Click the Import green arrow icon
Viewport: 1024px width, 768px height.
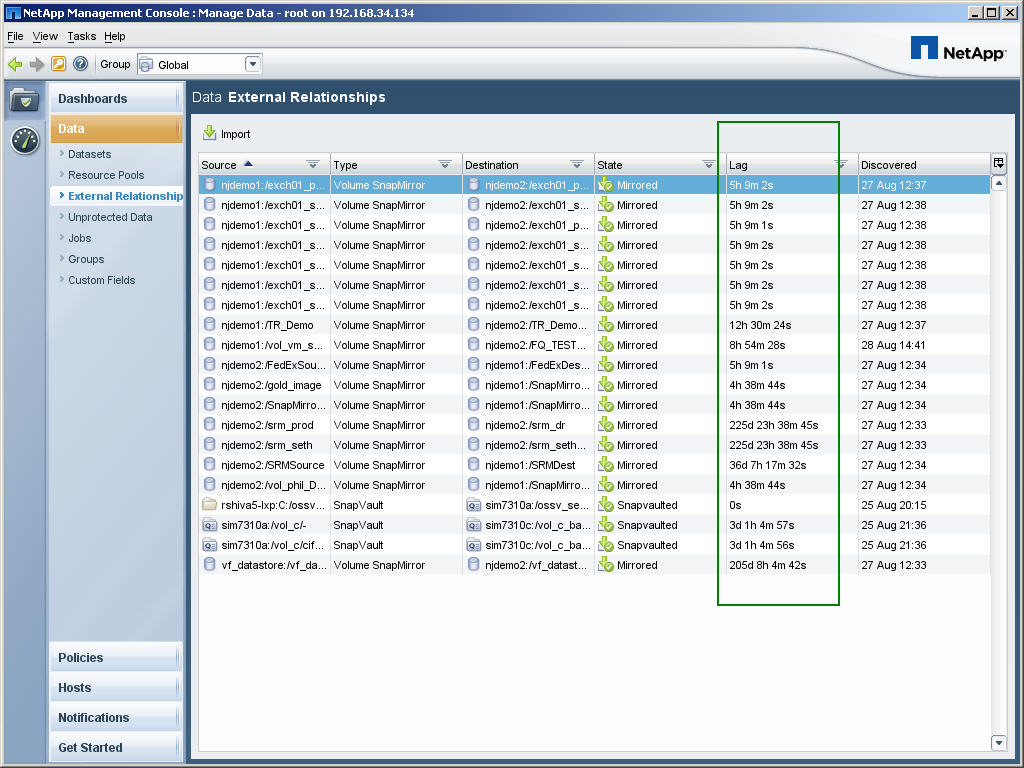210,133
